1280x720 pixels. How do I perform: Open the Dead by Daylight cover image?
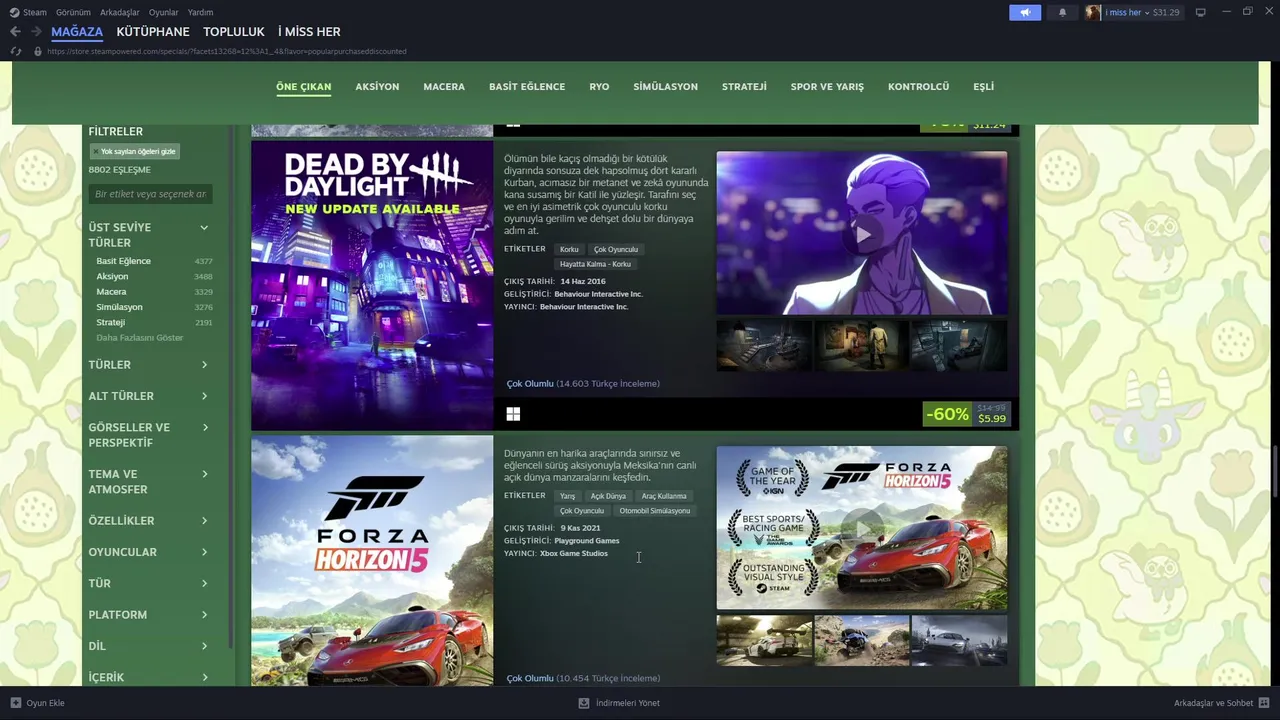(x=372, y=286)
